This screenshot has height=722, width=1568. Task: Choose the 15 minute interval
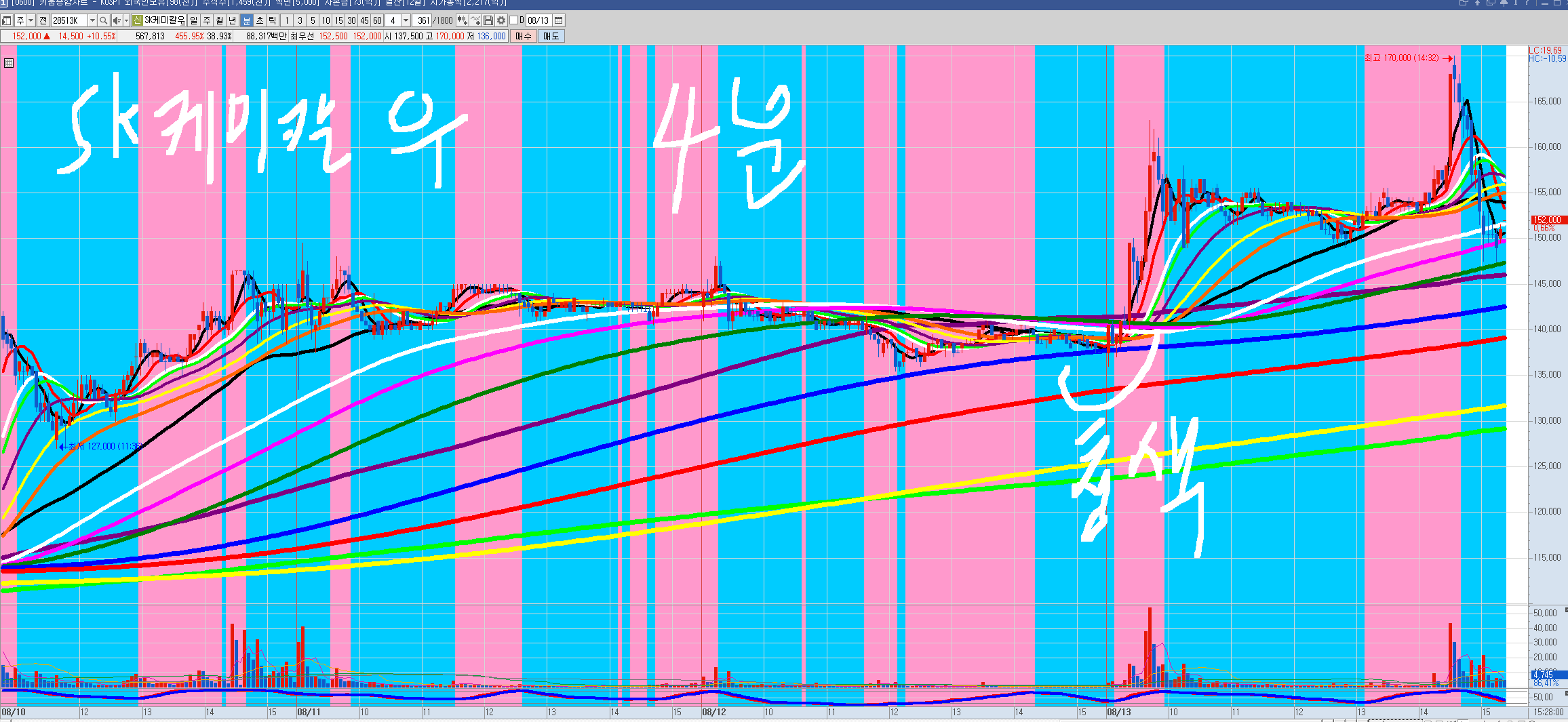coord(339,20)
